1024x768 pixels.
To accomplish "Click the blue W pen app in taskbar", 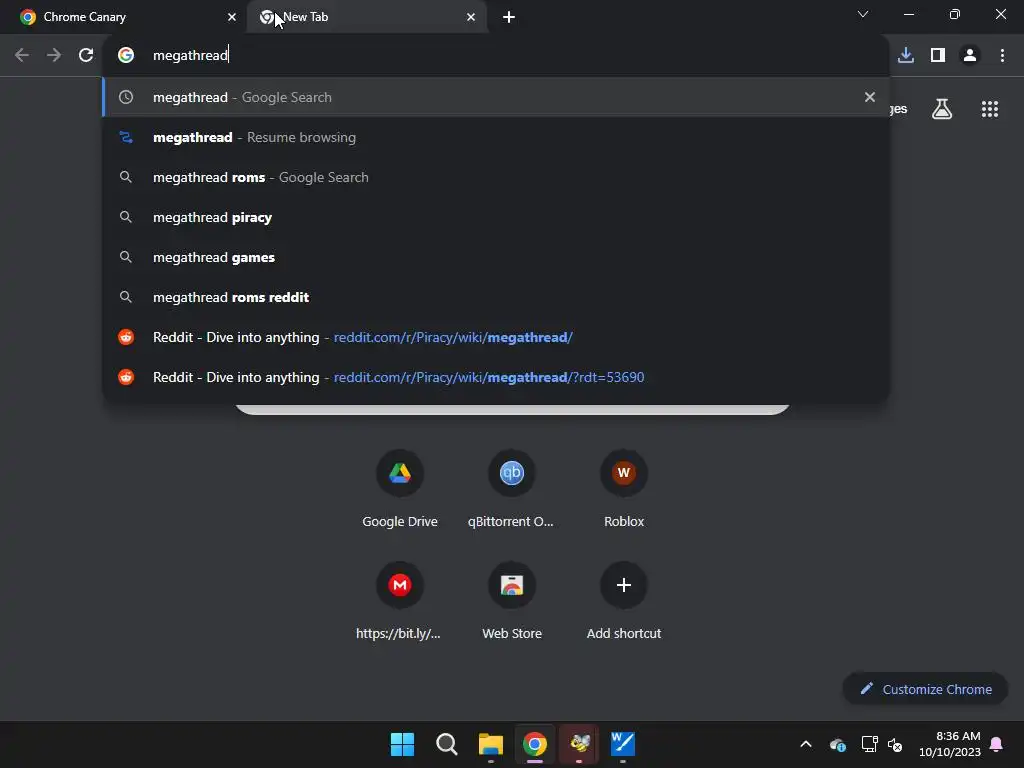I will point(623,744).
